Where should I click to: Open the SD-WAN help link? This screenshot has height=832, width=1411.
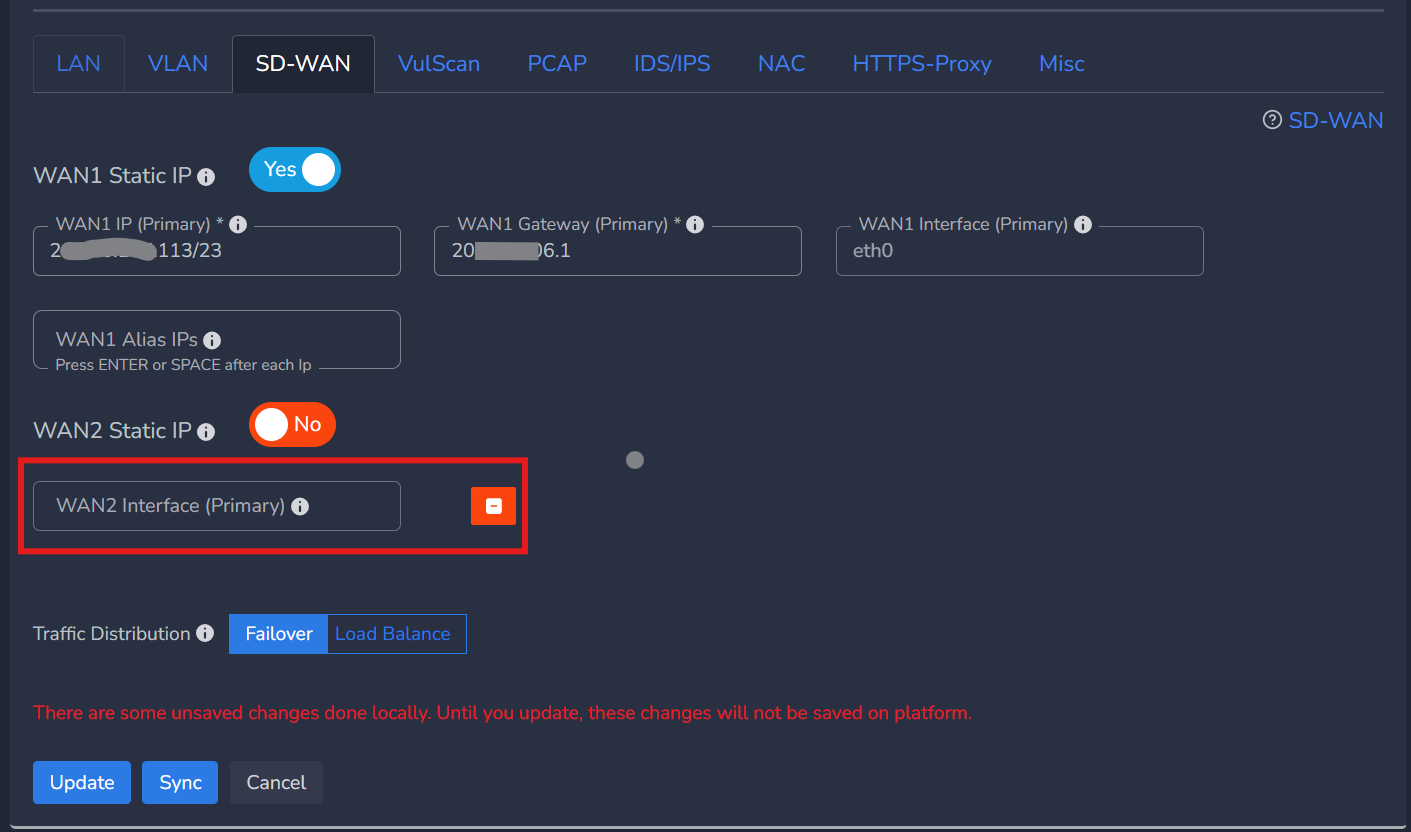[1324, 121]
